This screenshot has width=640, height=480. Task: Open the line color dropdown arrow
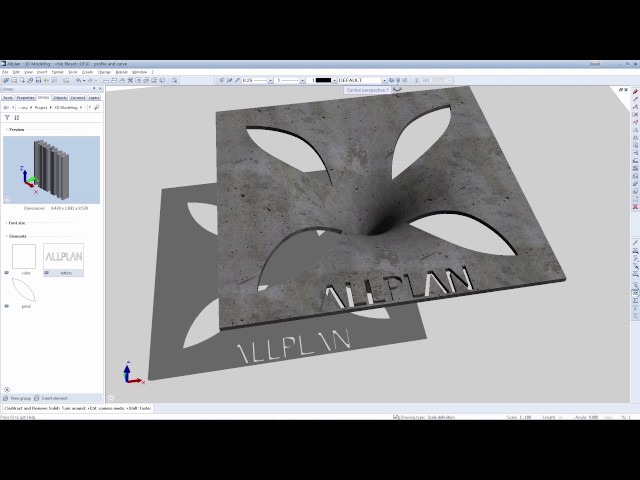pyautogui.click(x=334, y=81)
